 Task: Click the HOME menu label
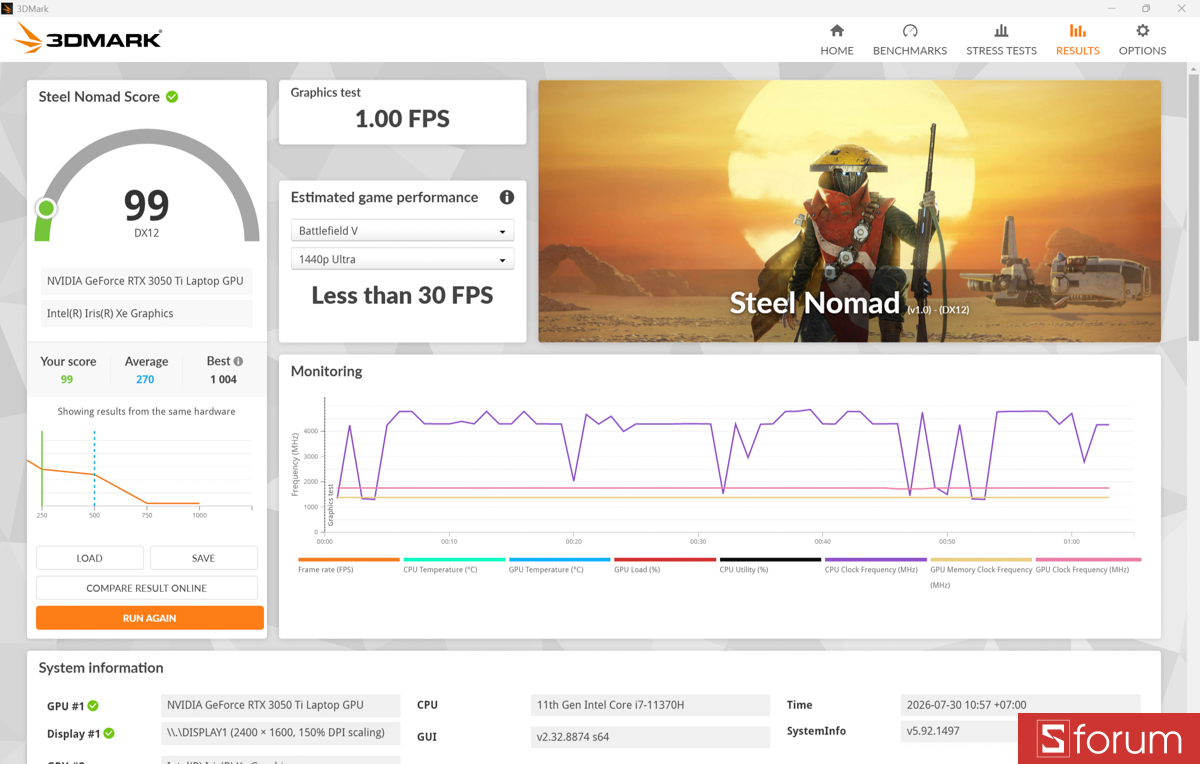837,51
